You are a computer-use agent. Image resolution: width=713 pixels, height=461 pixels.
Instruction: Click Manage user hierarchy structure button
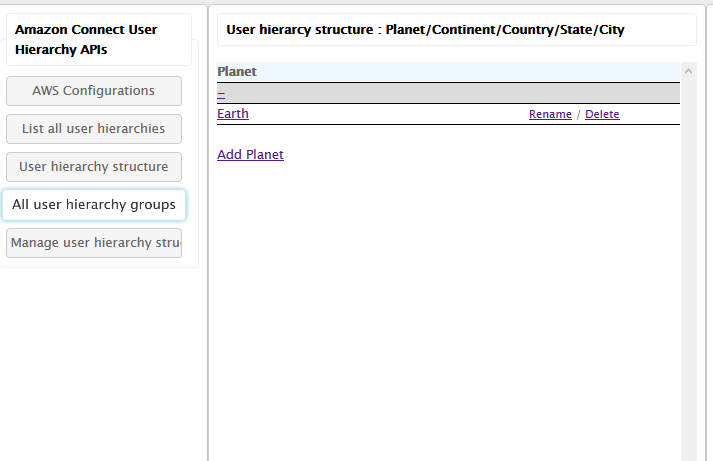[x=94, y=243]
